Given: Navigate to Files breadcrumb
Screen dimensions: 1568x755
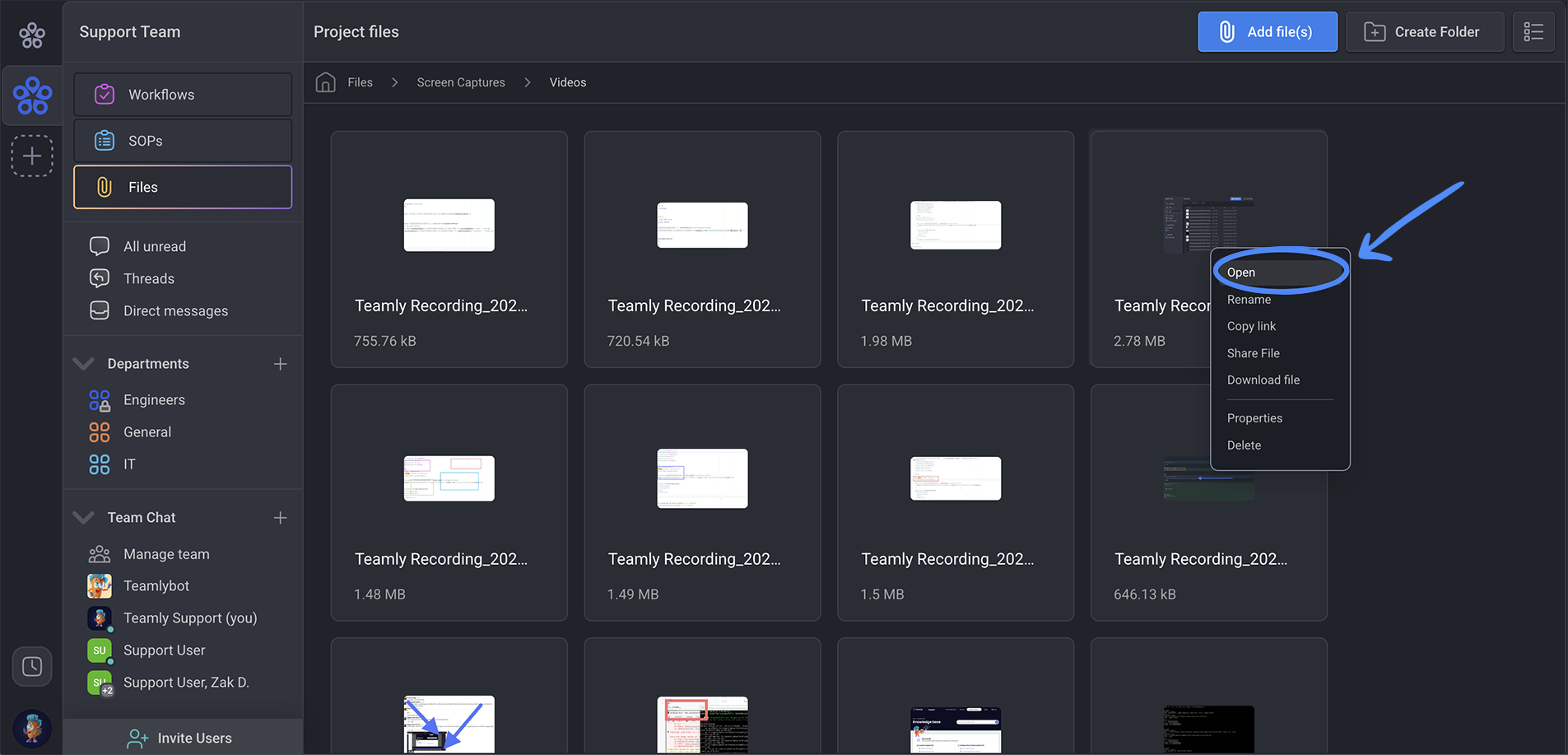Looking at the screenshot, I should point(360,82).
